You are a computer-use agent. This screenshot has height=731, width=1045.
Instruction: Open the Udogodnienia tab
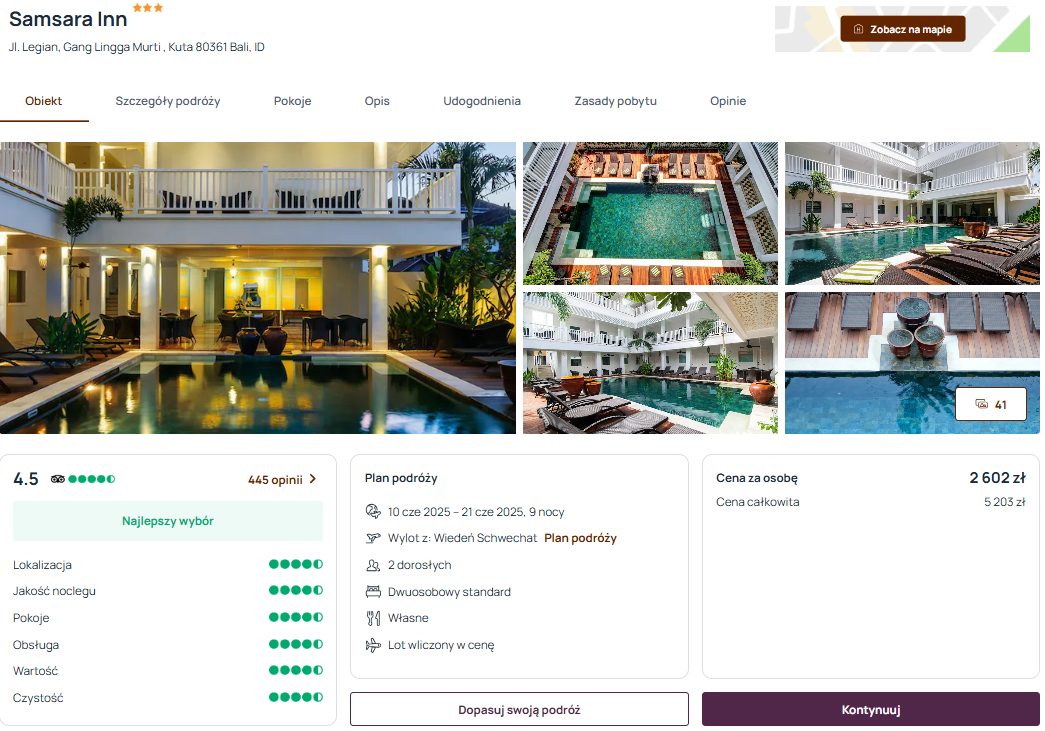pos(482,101)
